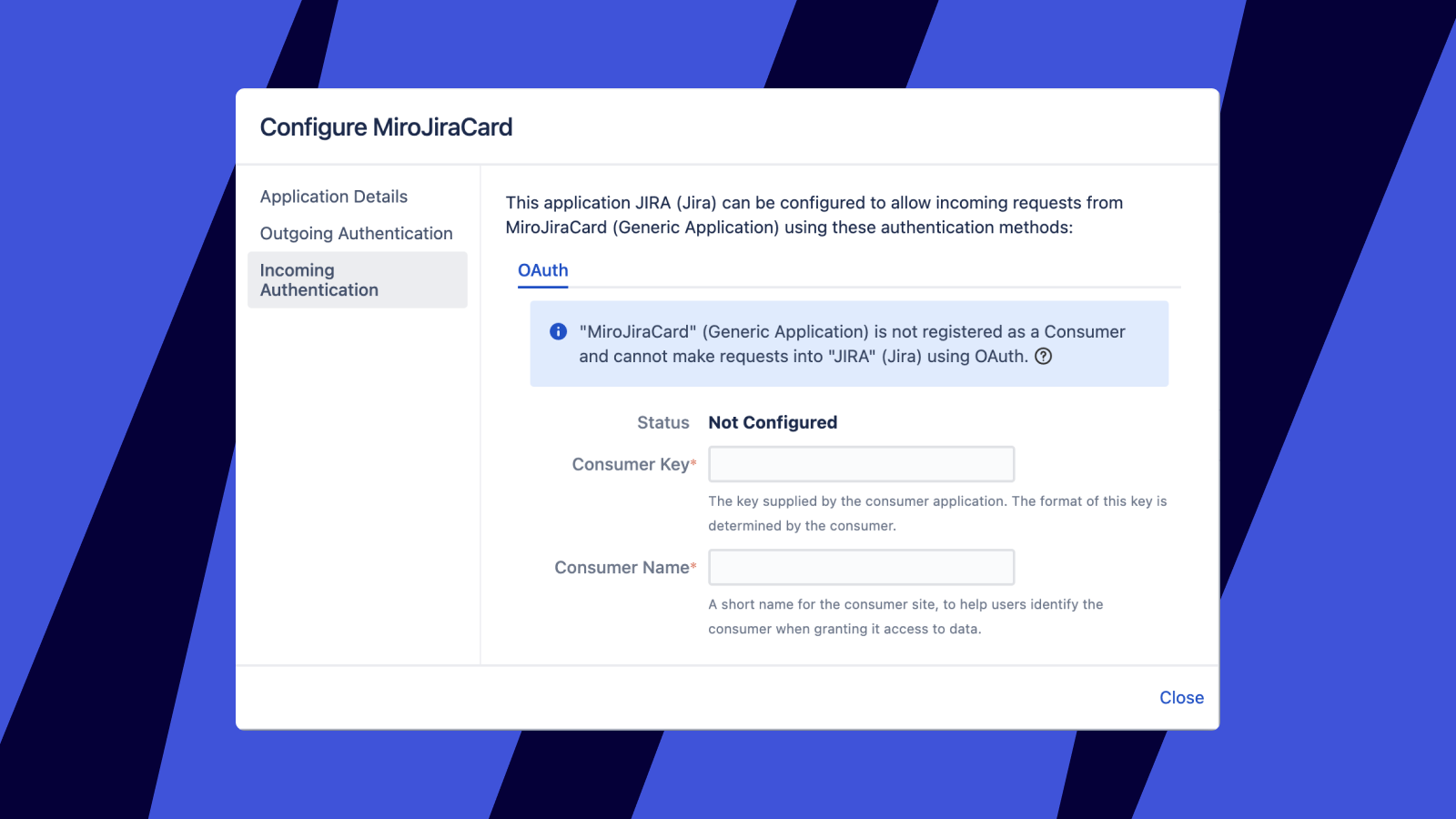Click the blue info icon in the banner
1456x819 pixels.
coord(559,332)
